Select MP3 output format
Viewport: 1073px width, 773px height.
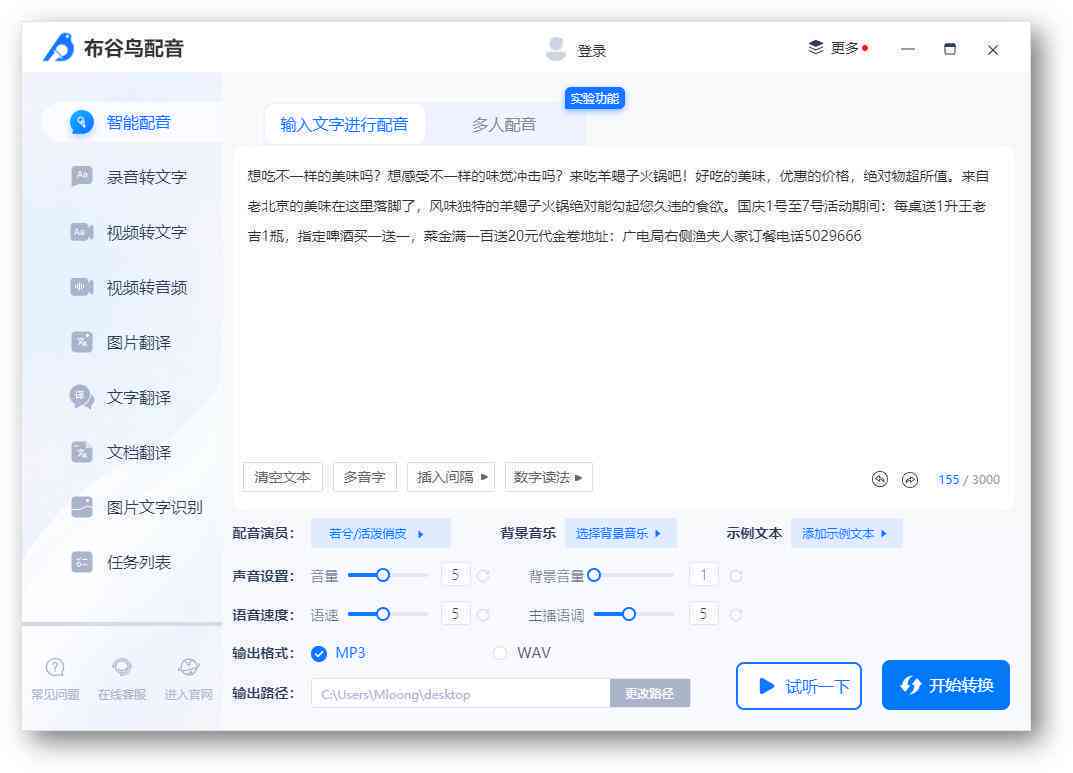[319, 653]
